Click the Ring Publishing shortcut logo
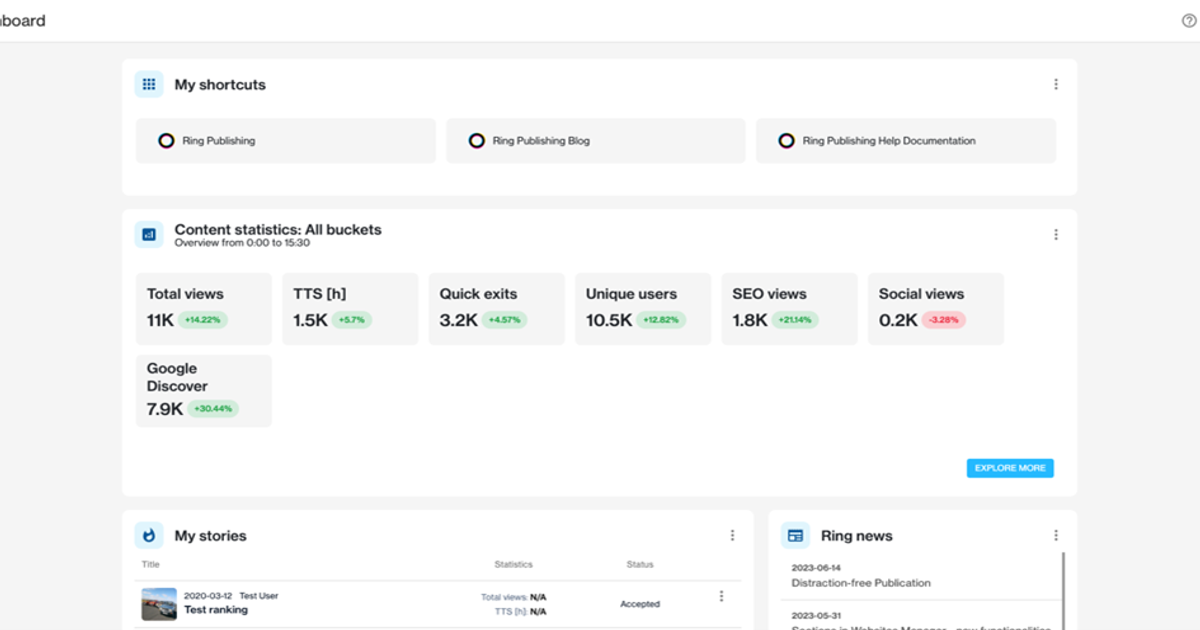 coord(166,140)
